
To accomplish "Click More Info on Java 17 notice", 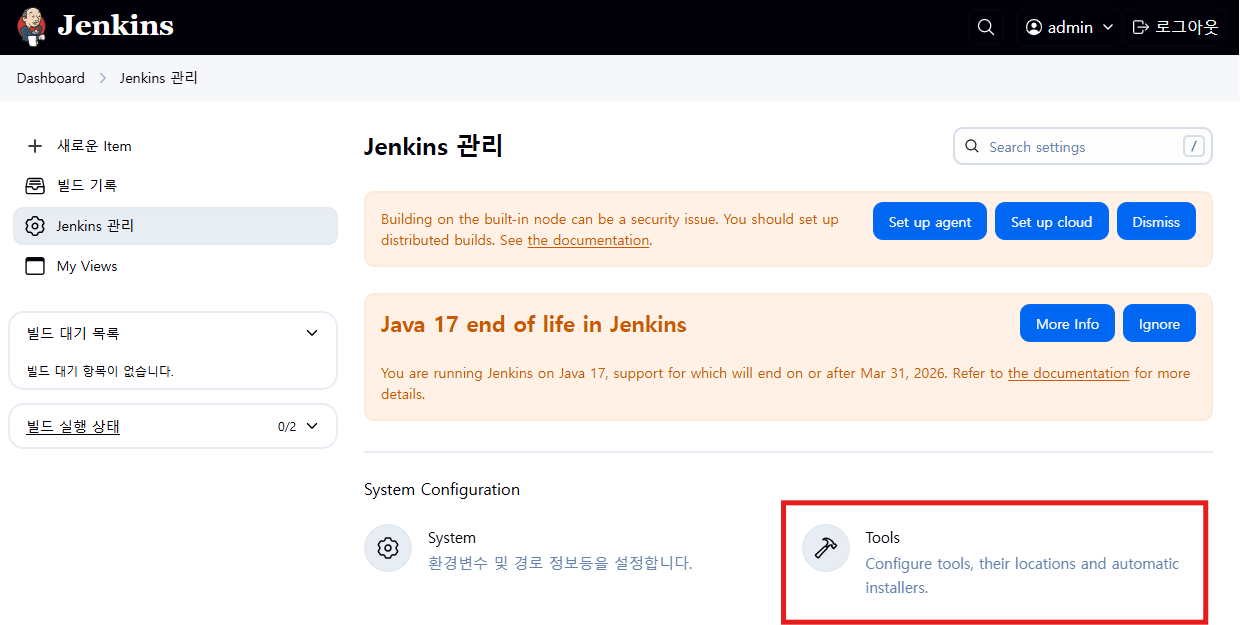I will coord(1067,324).
